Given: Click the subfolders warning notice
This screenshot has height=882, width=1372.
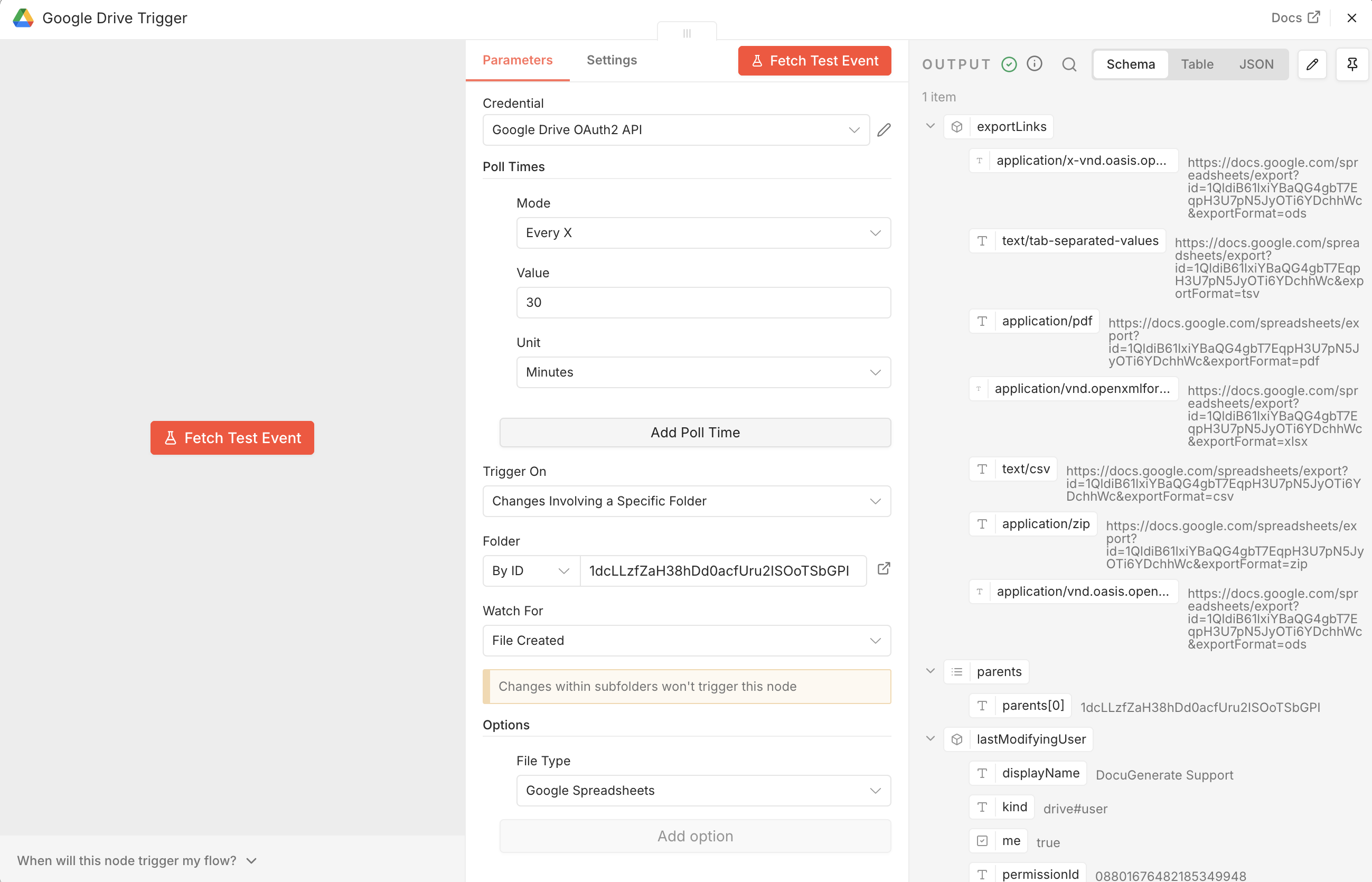Looking at the screenshot, I should pos(687,687).
